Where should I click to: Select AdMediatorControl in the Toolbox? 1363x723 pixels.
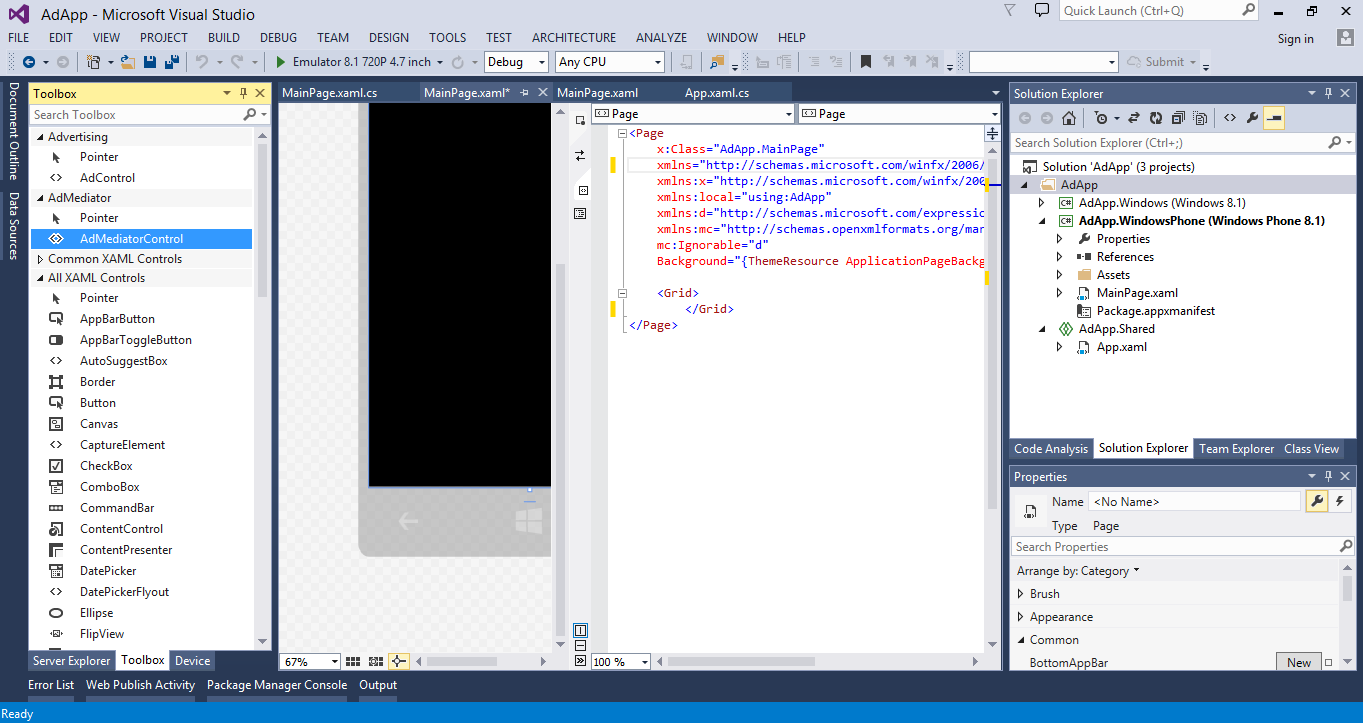click(141, 239)
